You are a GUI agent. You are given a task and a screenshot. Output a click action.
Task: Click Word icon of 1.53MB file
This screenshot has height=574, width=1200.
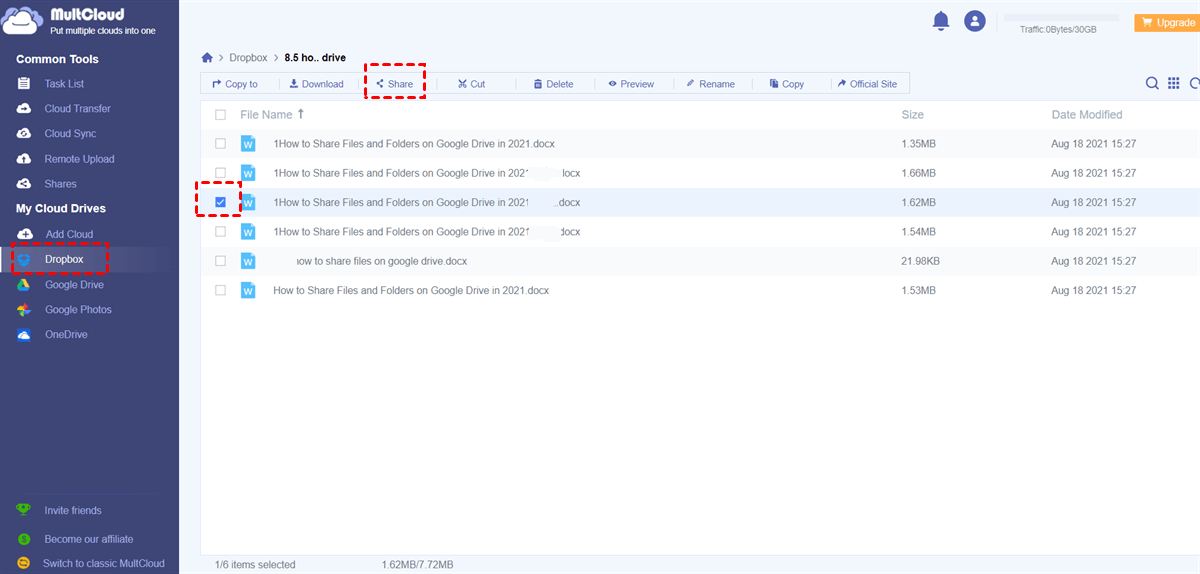click(x=249, y=290)
